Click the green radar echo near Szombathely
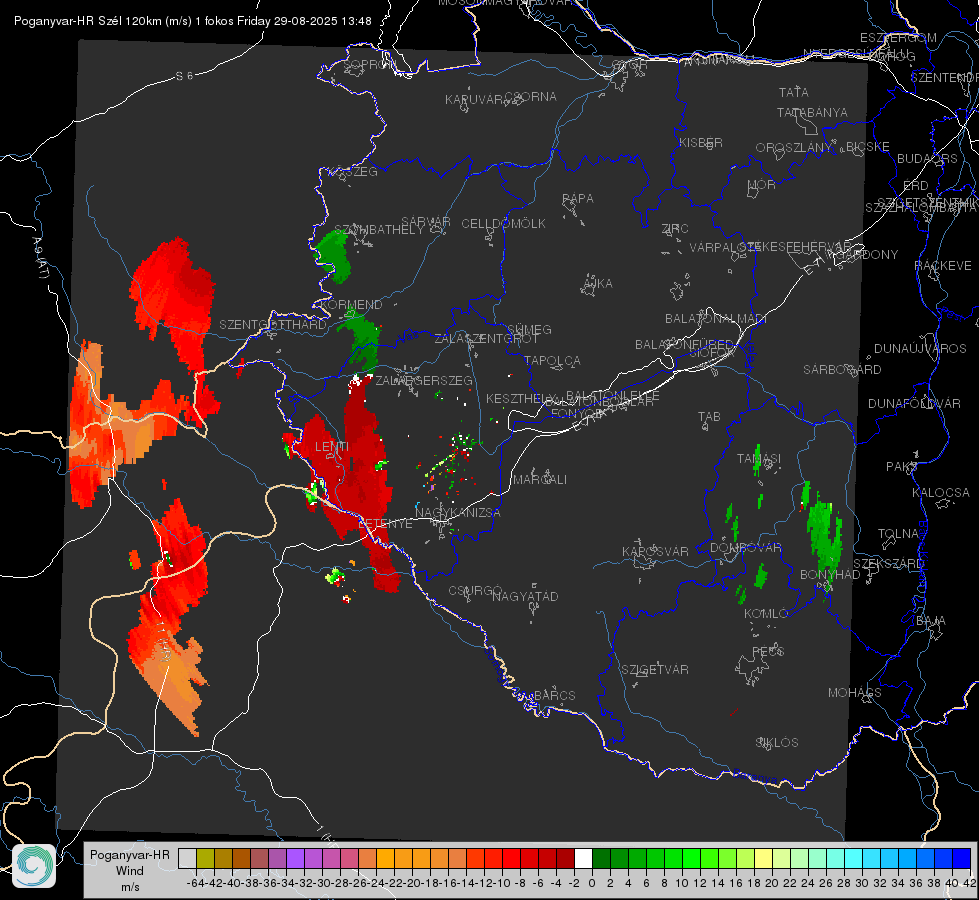This screenshot has height=900, width=979. tap(333, 255)
